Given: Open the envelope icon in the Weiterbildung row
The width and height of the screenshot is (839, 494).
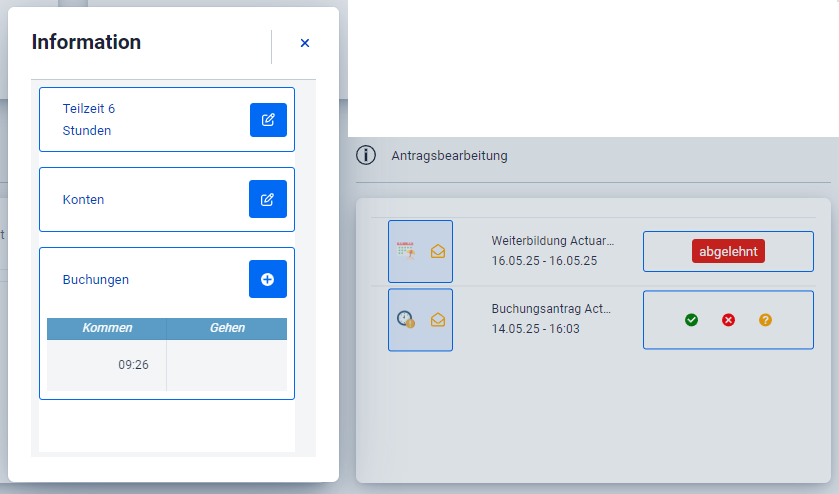Looking at the screenshot, I should 438,252.
